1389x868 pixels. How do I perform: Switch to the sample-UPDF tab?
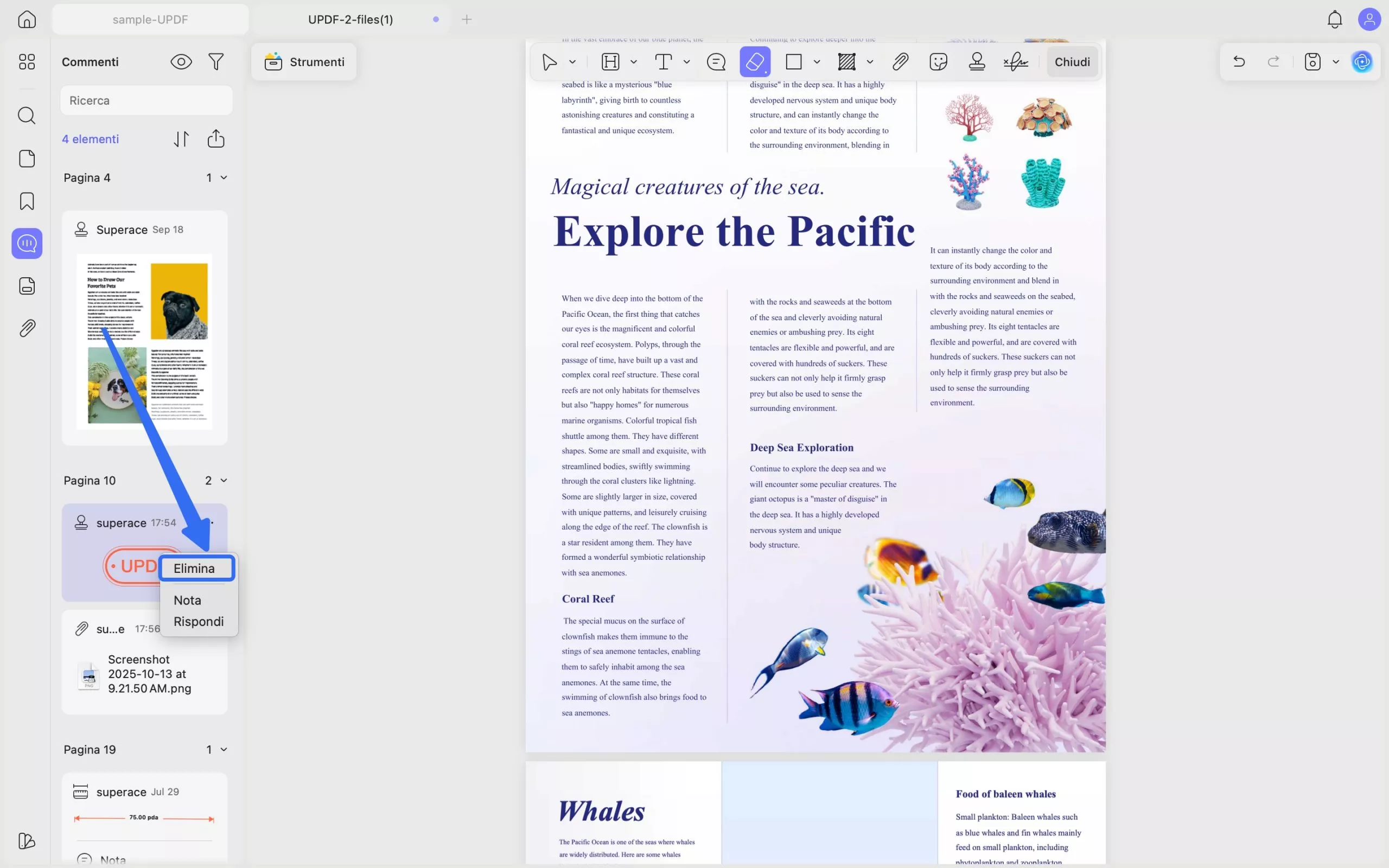(150, 20)
